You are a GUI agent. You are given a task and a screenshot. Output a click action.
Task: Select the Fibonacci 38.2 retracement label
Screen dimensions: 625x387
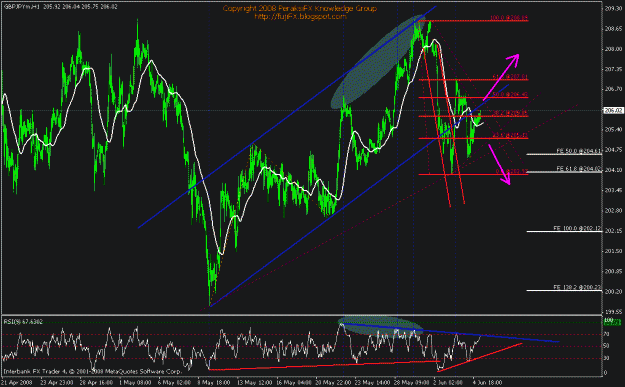(x=510, y=113)
